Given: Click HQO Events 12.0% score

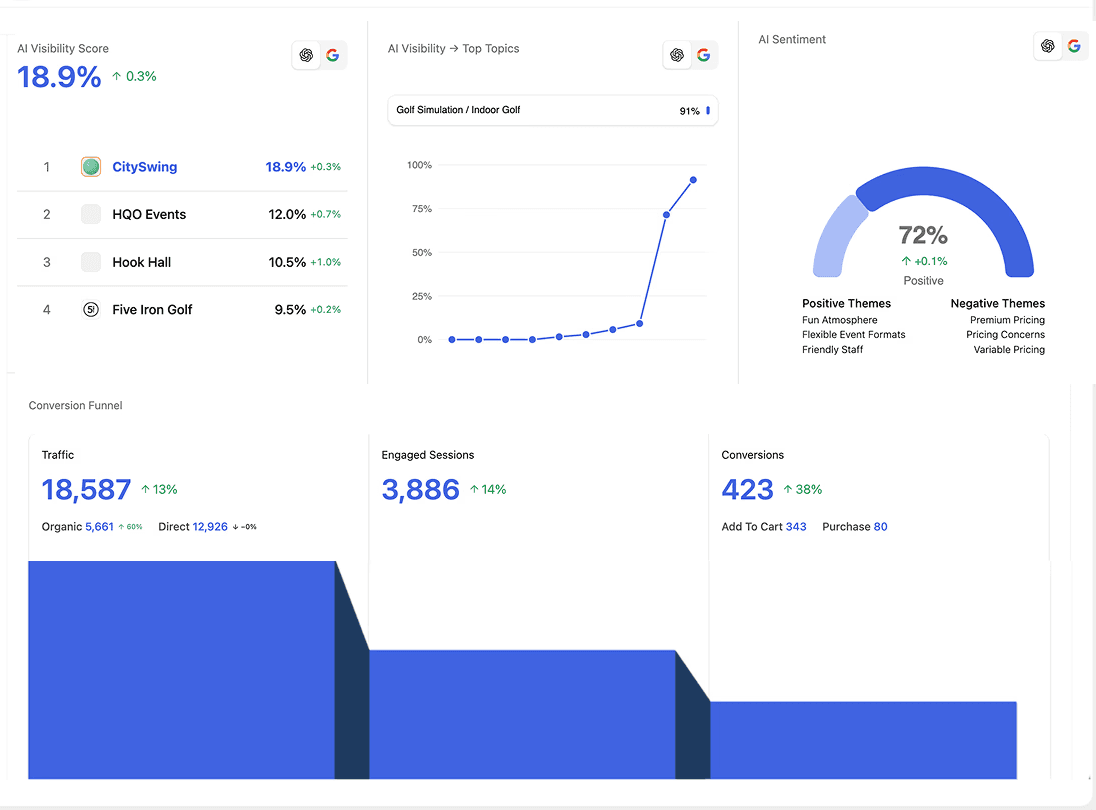Looking at the screenshot, I should (287, 215).
